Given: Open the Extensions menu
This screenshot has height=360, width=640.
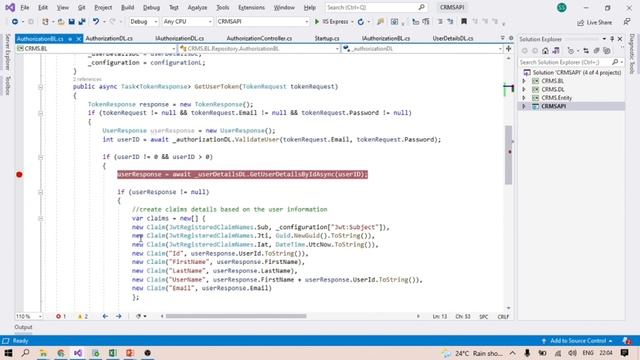Looking at the screenshot, I should coord(251,7).
